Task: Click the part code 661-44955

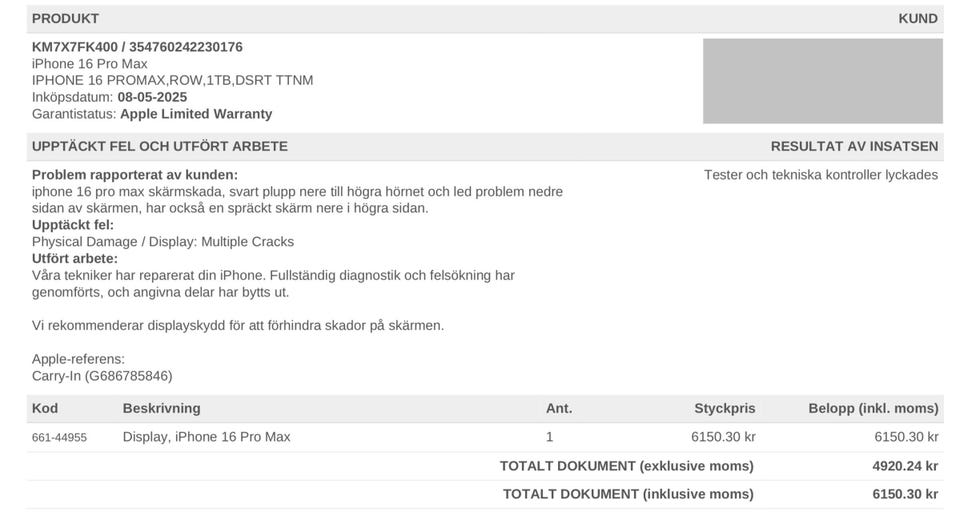Action: click(59, 437)
